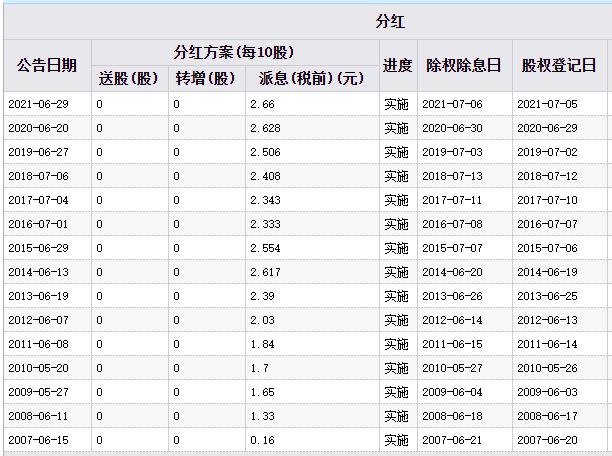The image size is (612, 456).
Task: Click dividend value 2.506
Action: [265, 152]
